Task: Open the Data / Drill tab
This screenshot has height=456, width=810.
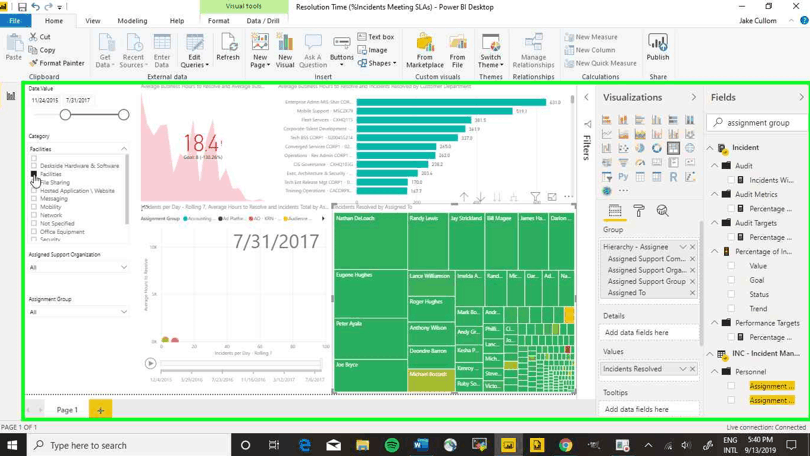Action: pyautogui.click(x=263, y=21)
